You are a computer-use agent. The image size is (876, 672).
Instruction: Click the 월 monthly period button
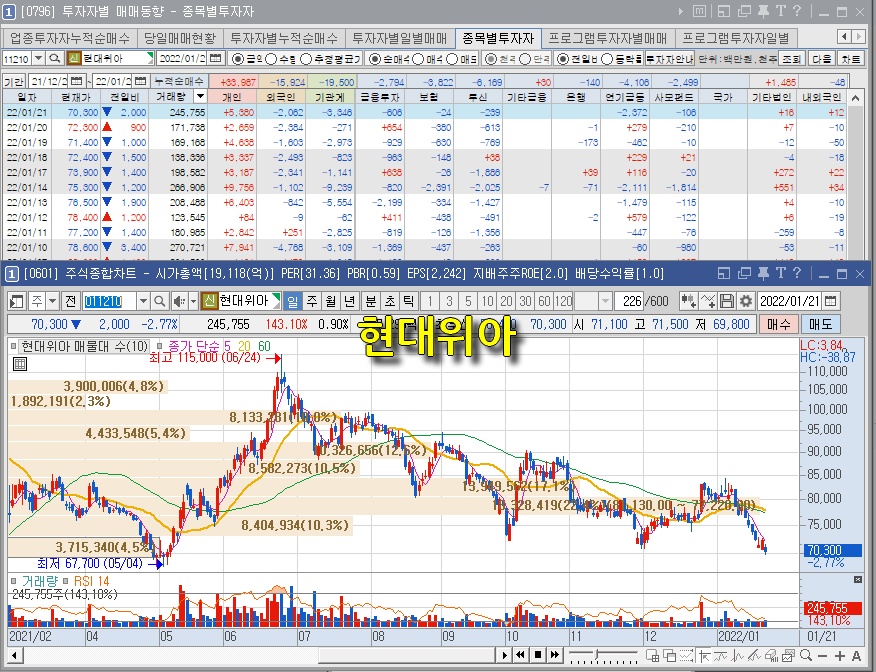pyautogui.click(x=331, y=302)
